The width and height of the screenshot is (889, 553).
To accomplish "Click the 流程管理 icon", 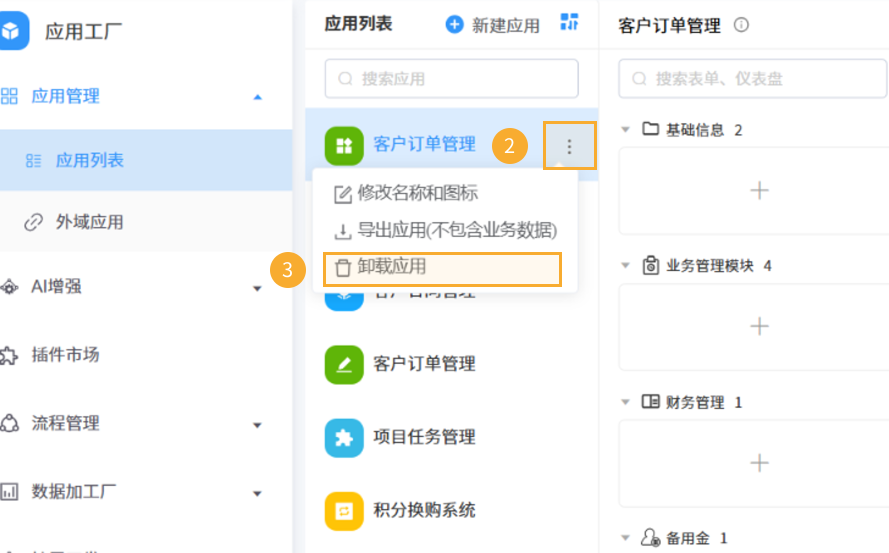I will [x=9, y=423].
